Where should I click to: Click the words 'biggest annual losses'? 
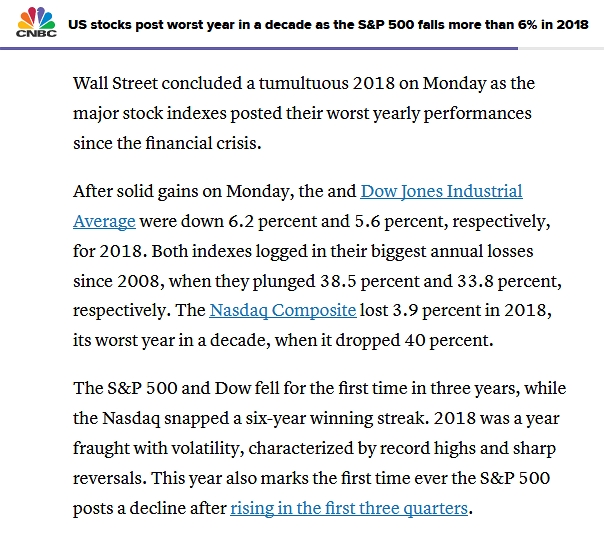(426, 250)
